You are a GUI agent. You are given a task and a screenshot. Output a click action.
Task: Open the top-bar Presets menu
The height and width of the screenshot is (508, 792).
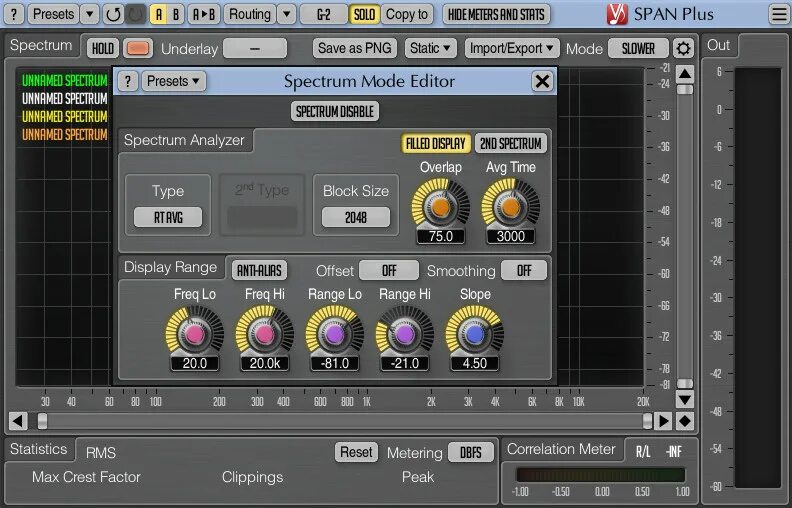(53, 14)
